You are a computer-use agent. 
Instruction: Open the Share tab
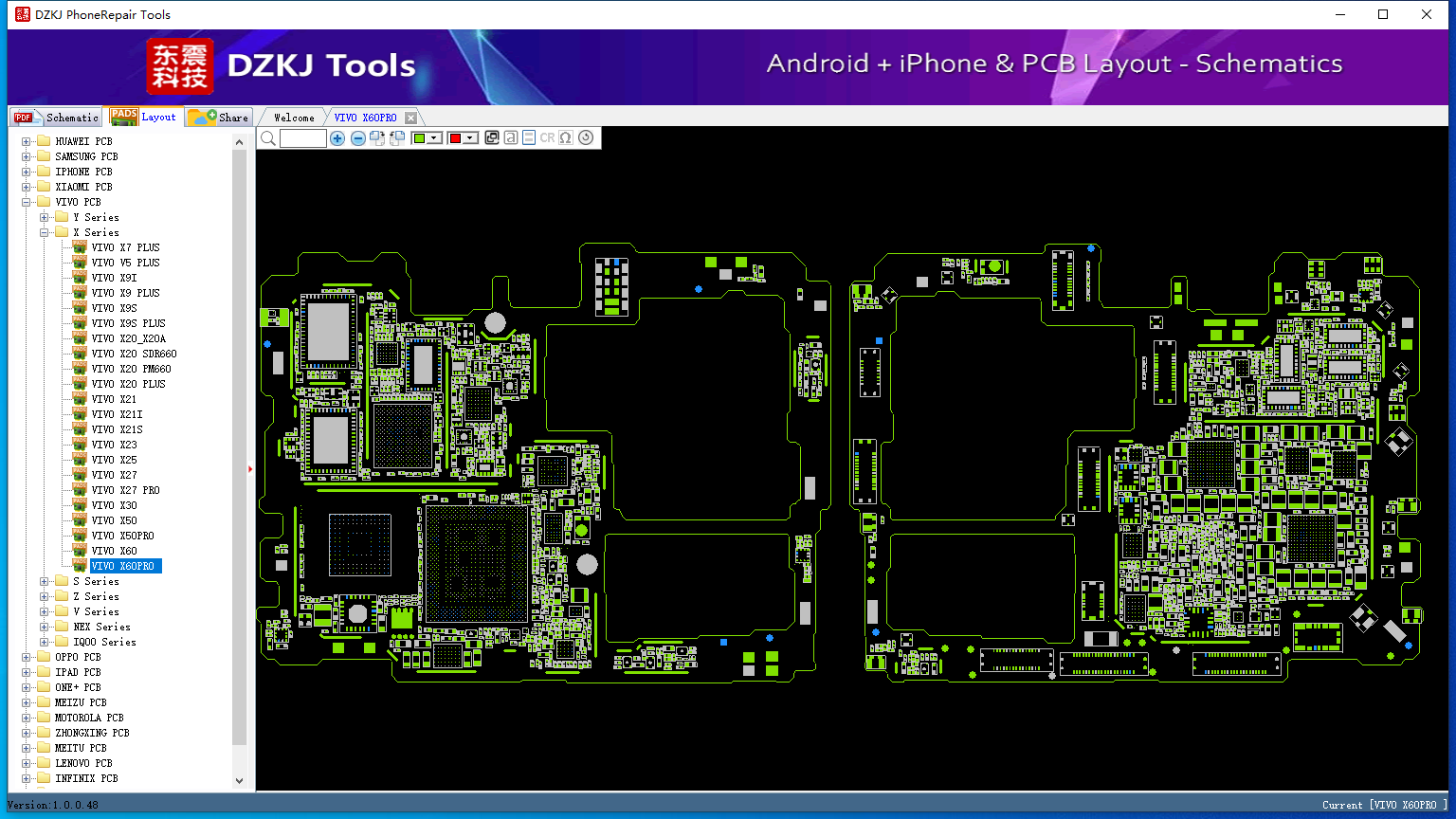coord(218,118)
